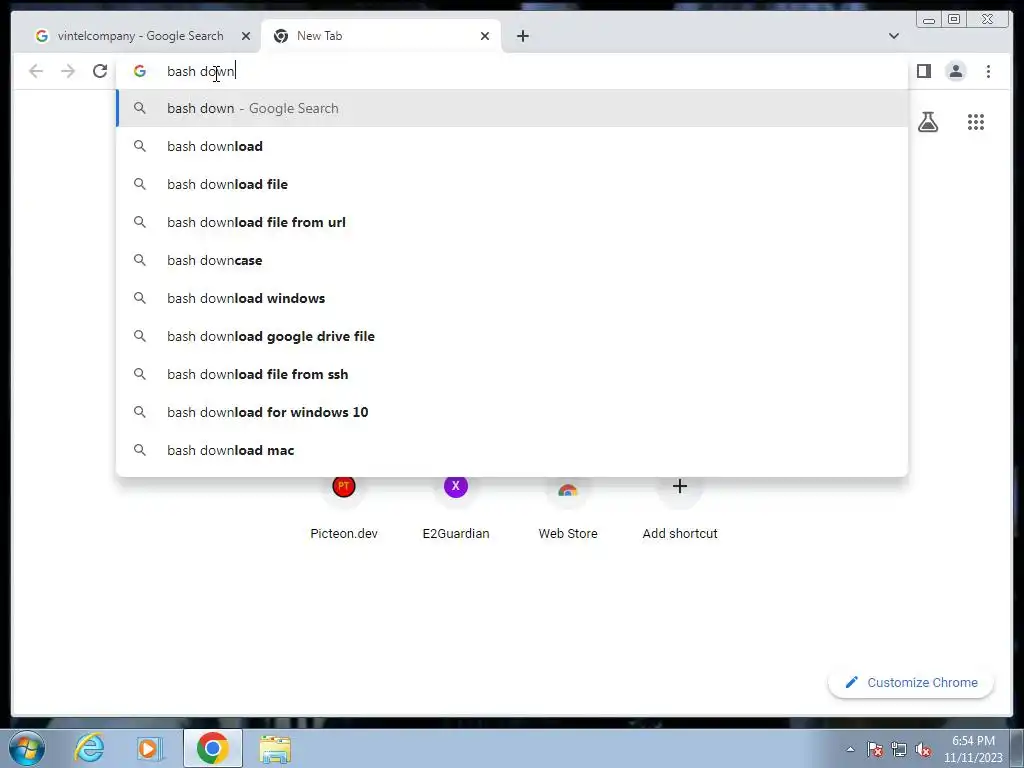The image size is (1024, 768).
Task: Expand the tab search dropdown arrow
Action: (x=893, y=36)
